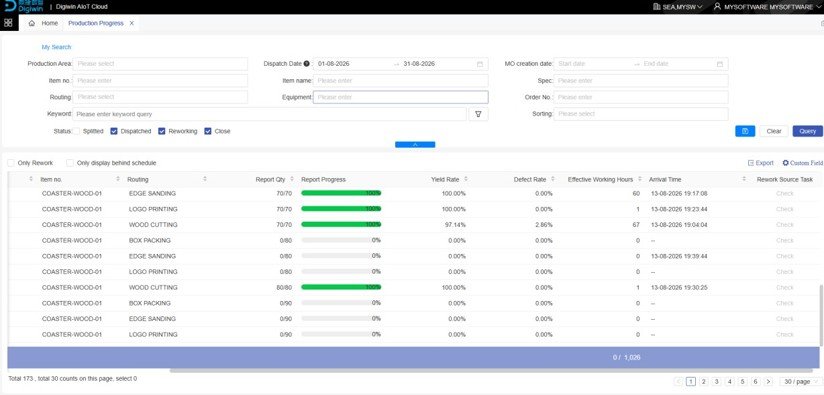Image resolution: width=824 pixels, height=395 pixels.
Task: Click the Custom Field gear icon
Action: tap(786, 163)
